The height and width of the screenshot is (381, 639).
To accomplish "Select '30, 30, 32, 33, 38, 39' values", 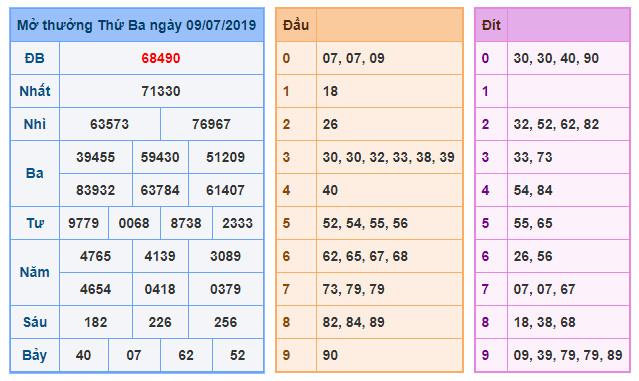I will [388, 157].
